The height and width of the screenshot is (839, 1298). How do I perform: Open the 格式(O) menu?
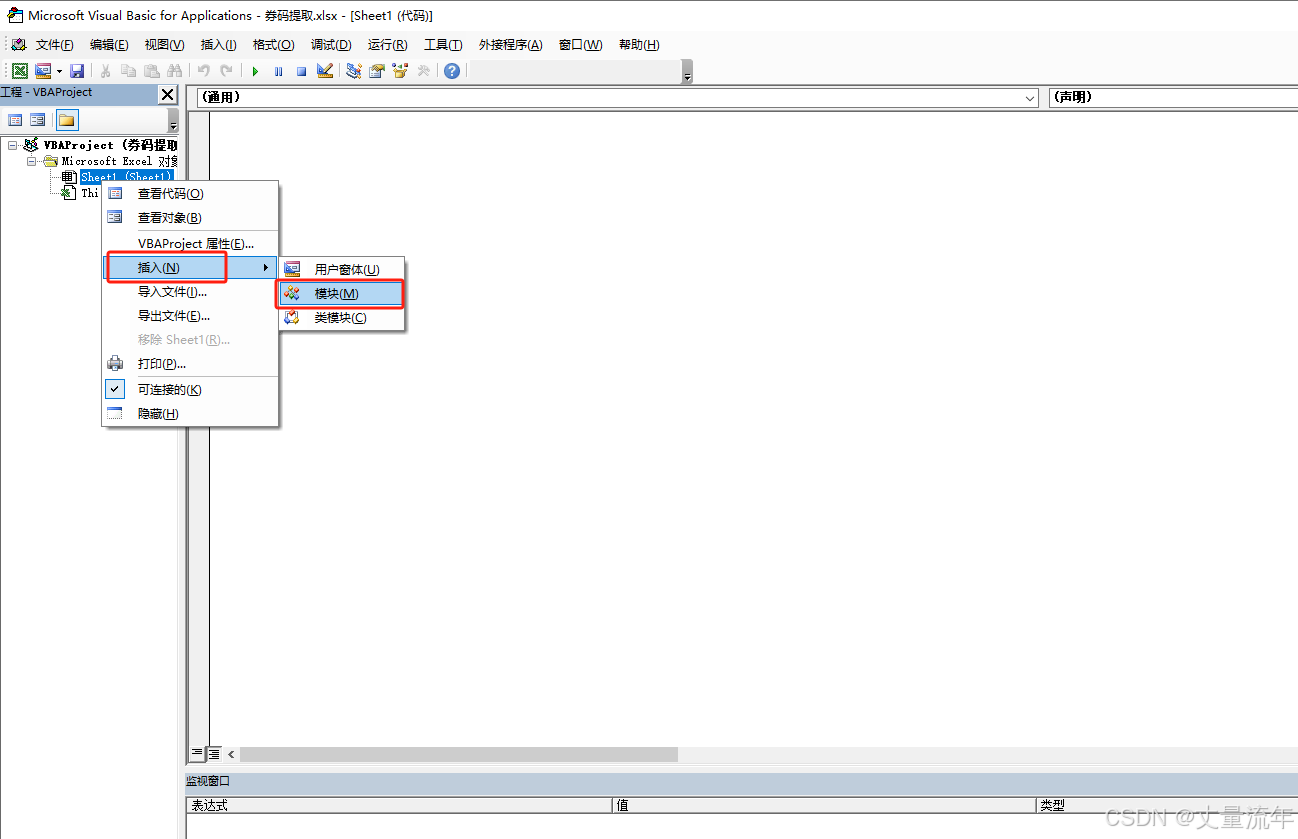[x=273, y=44]
